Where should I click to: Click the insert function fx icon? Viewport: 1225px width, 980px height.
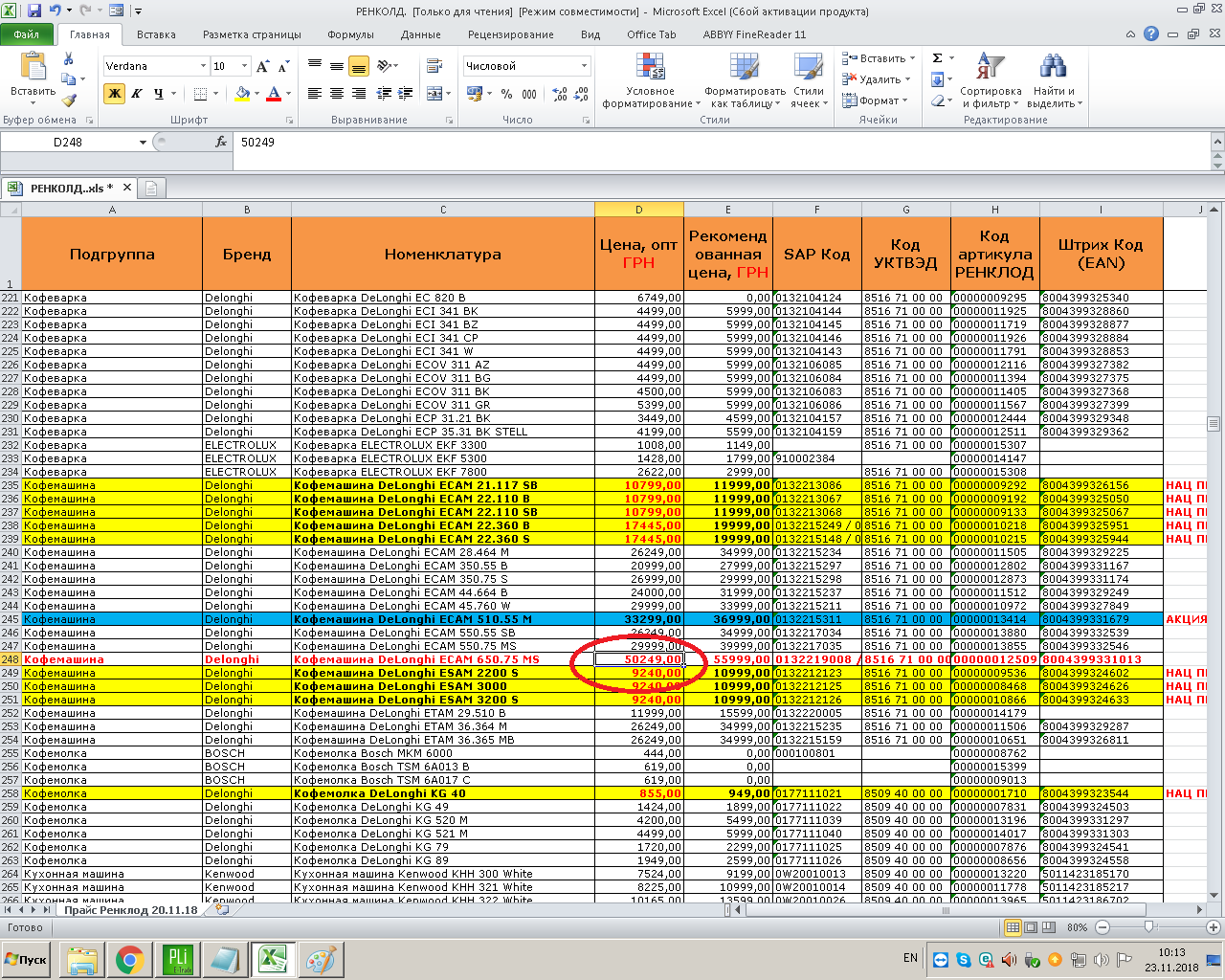(x=221, y=142)
